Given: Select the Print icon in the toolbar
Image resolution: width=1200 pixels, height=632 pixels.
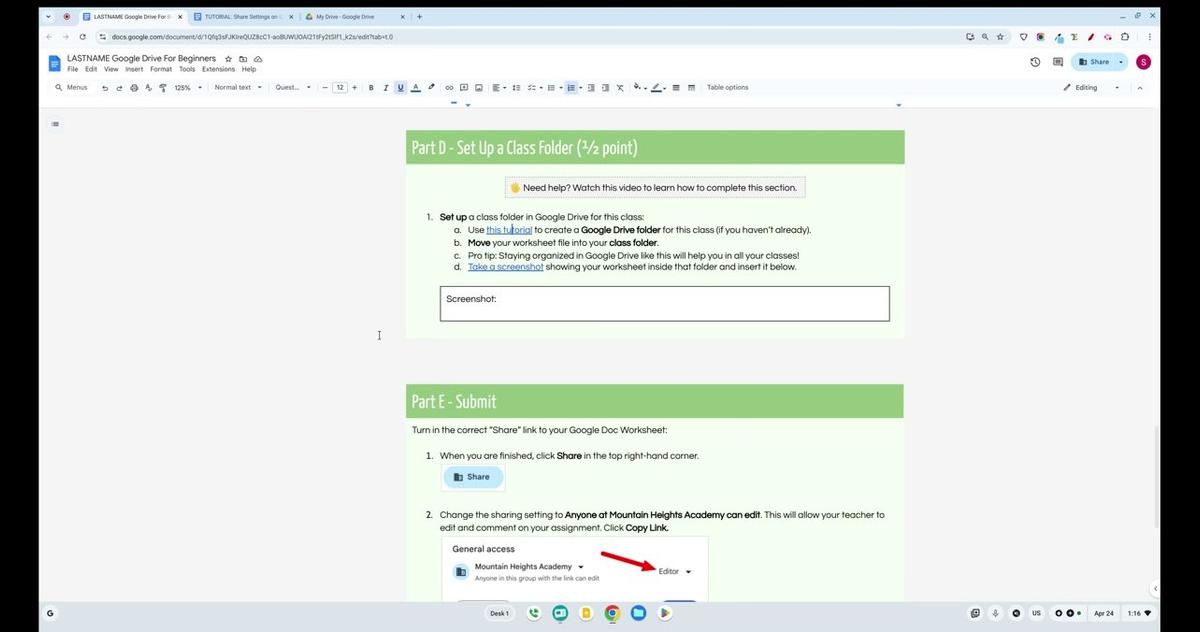Looking at the screenshot, I should [134, 87].
